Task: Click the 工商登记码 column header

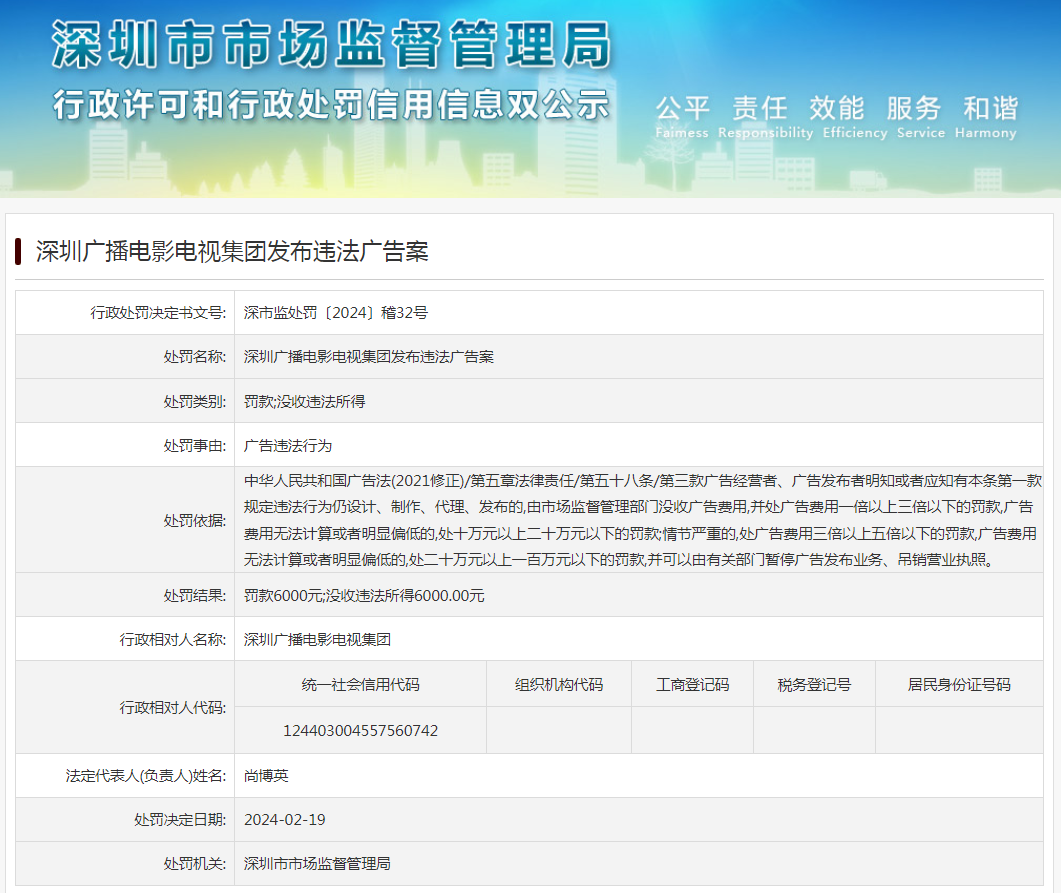Action: pyautogui.click(x=692, y=685)
